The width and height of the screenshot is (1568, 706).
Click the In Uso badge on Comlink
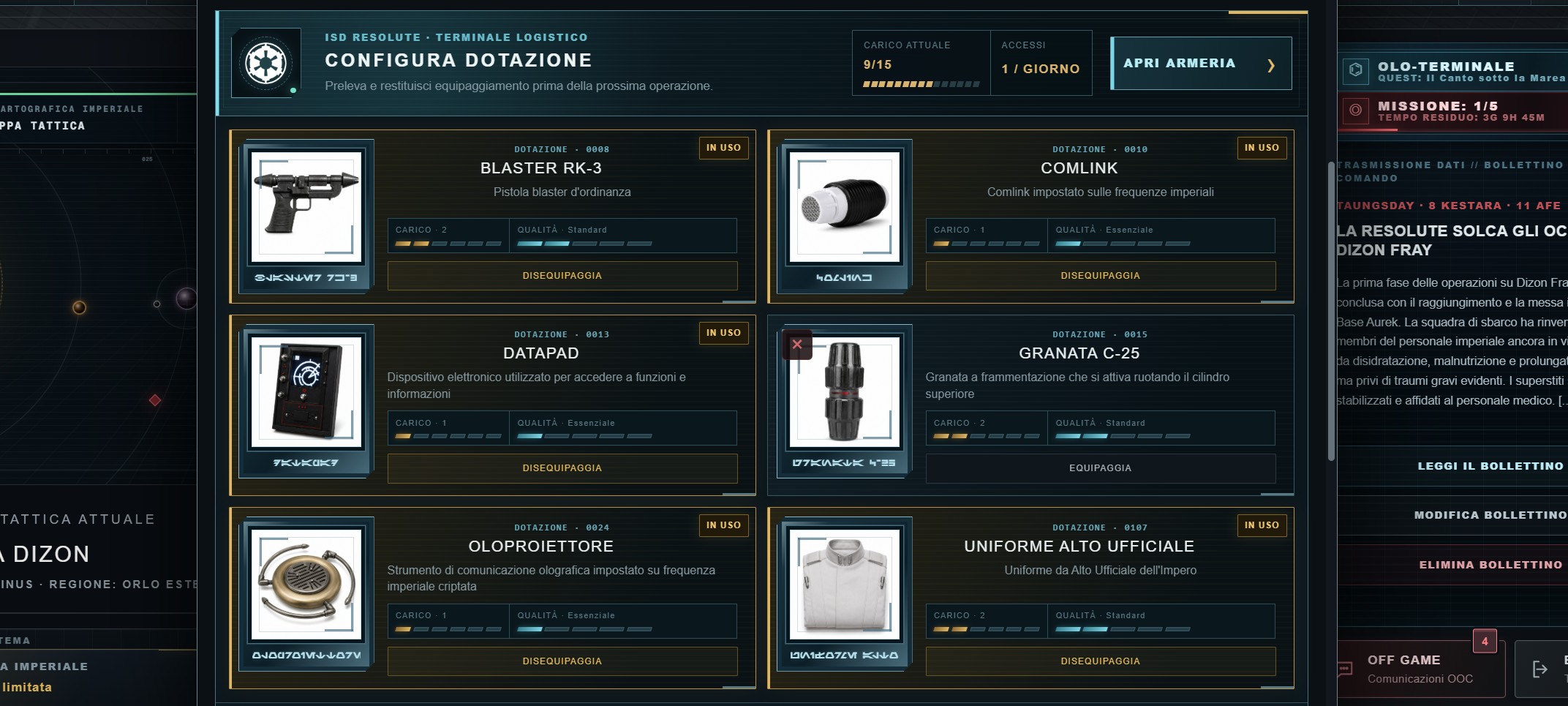pyautogui.click(x=1262, y=148)
